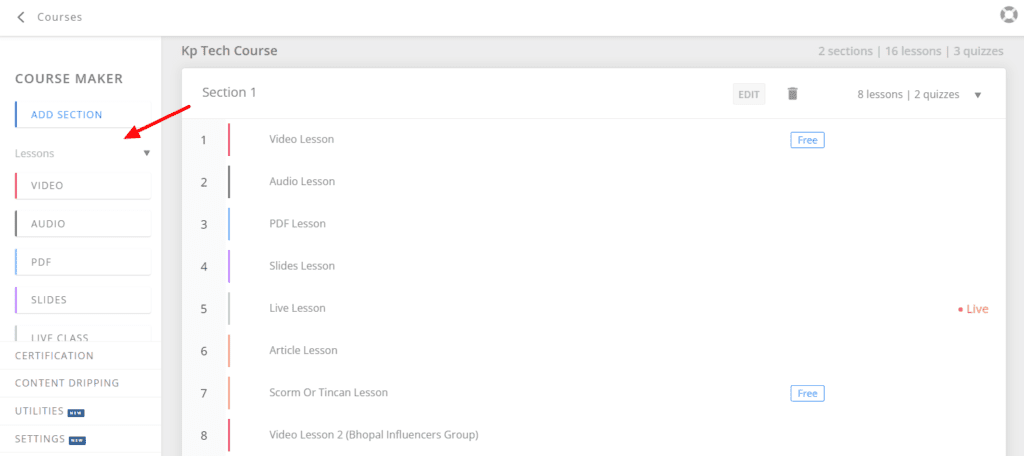Click the Live indicator on lesson 5
Image resolution: width=1024 pixels, height=456 pixels.
[973, 309]
